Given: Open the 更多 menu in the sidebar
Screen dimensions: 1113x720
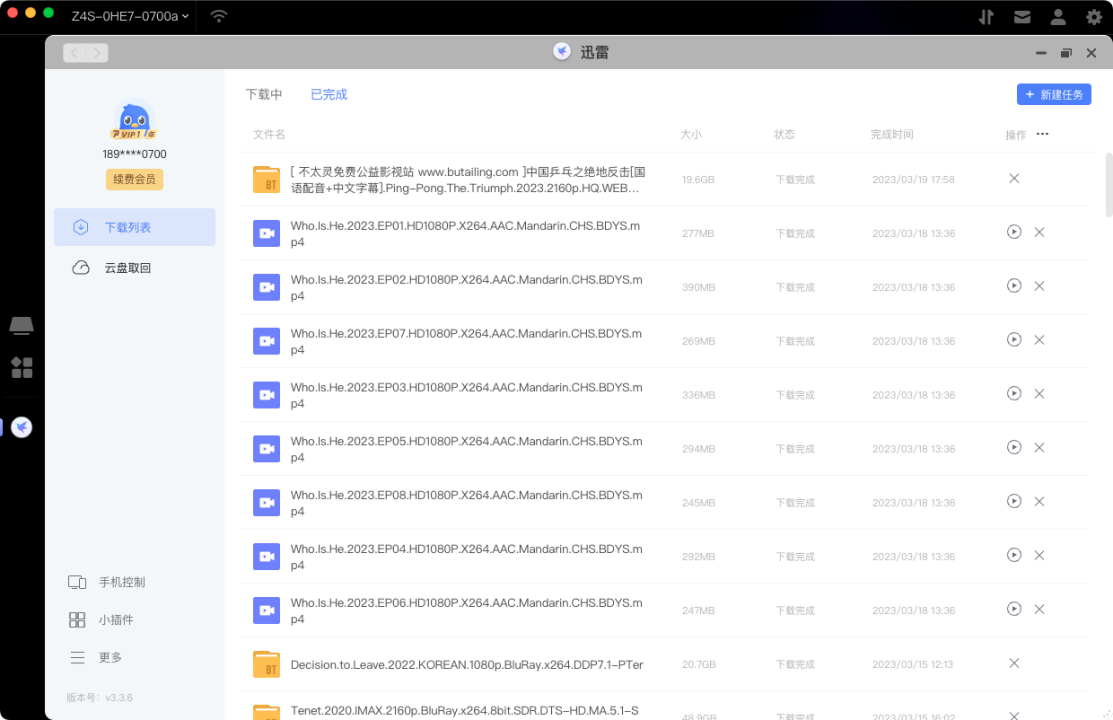Looking at the screenshot, I should point(95,658).
